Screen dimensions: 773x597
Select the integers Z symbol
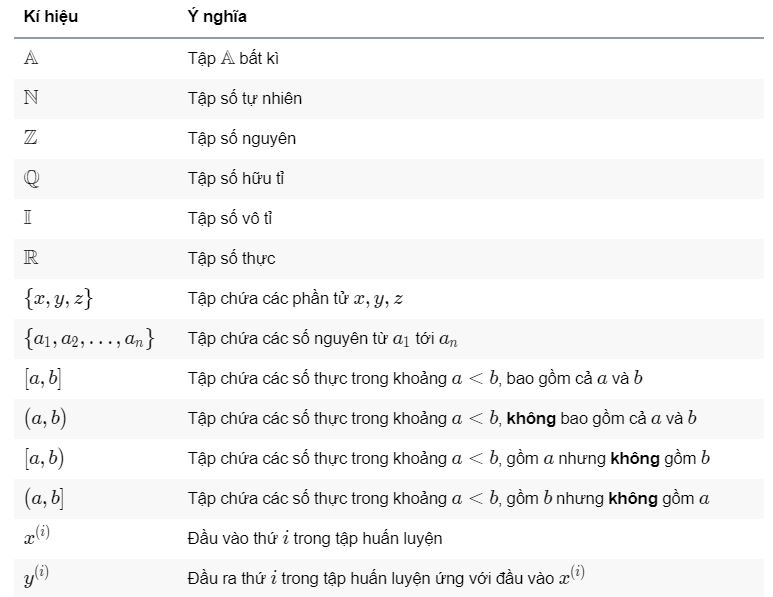[x=31, y=137]
